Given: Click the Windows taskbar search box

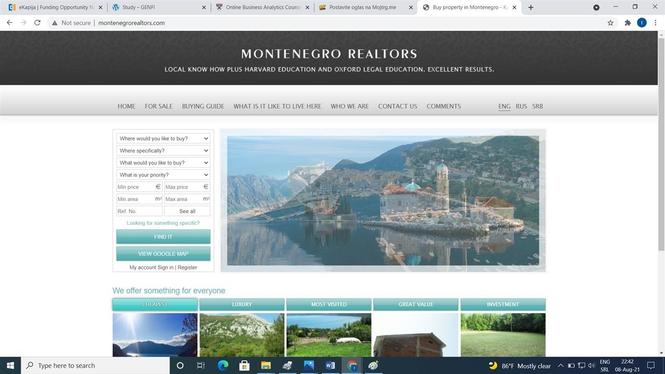Looking at the screenshot, I should point(95,366).
